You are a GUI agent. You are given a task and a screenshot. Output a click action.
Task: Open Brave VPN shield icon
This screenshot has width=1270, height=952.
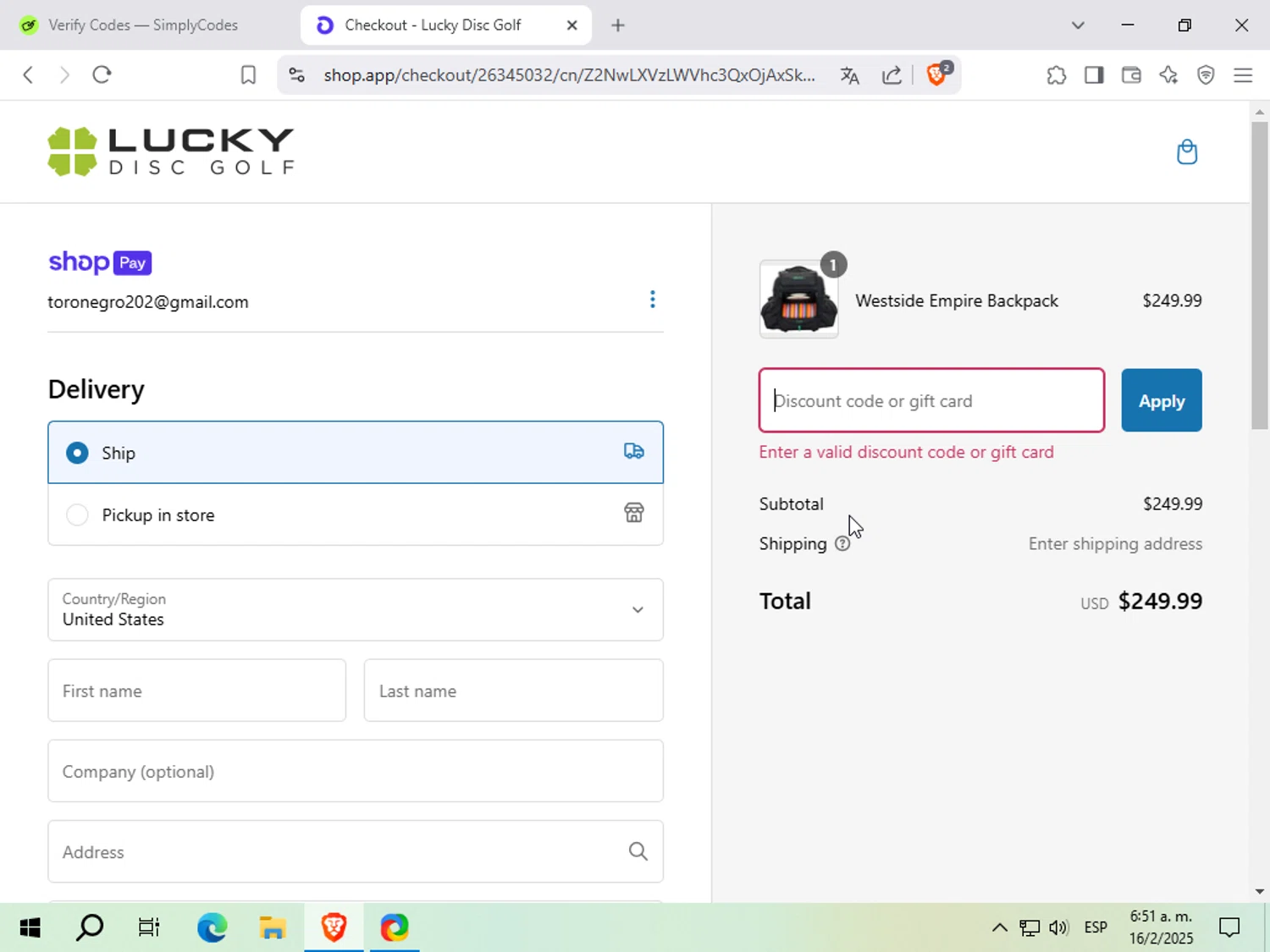[1206, 75]
